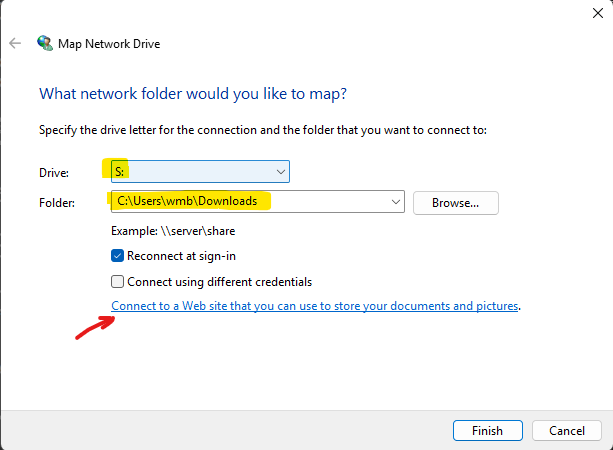Click 'Connect using different credentials' label text
This screenshot has height=450, width=613.
point(220,282)
